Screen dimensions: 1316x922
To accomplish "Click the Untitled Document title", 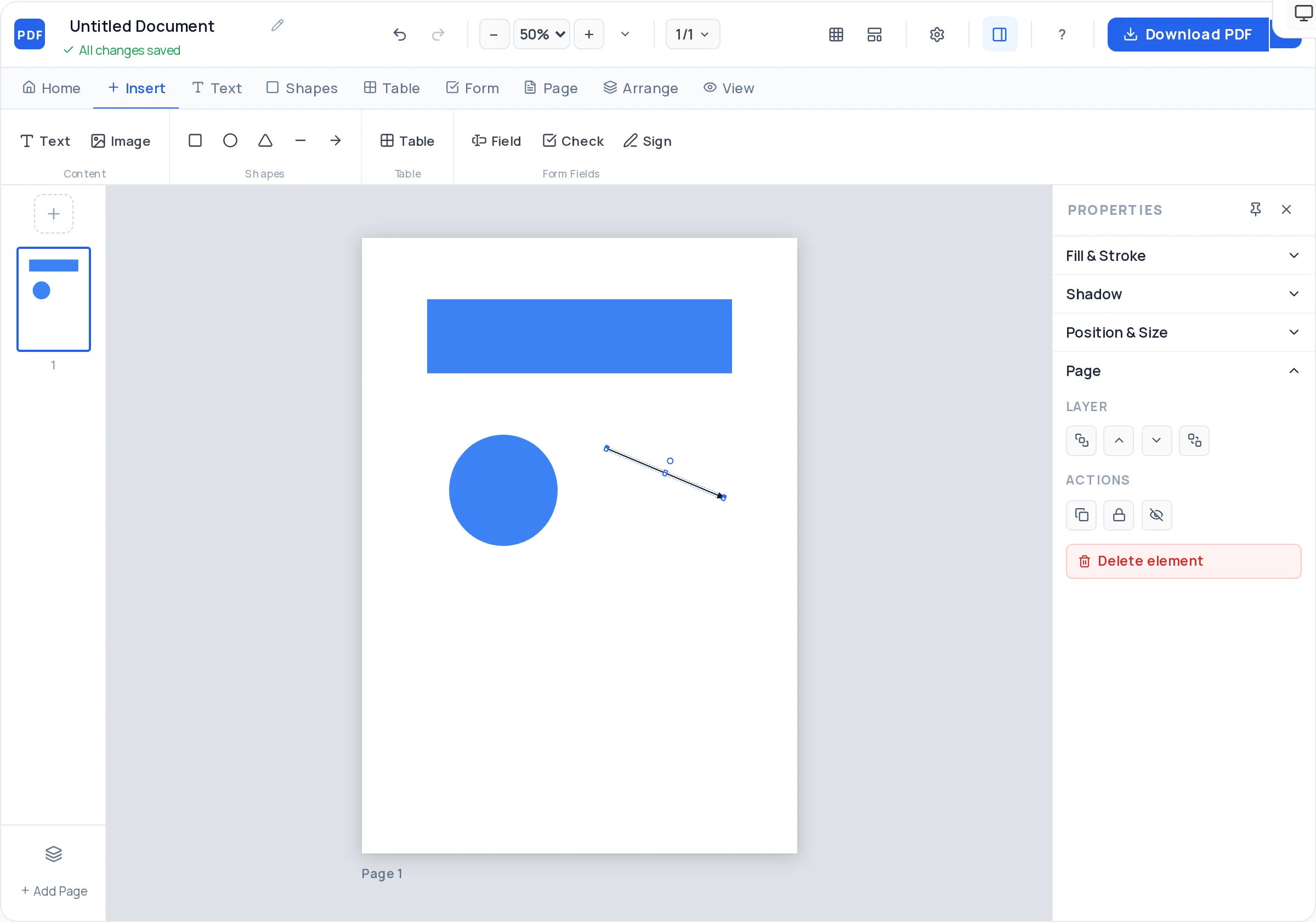I will (x=141, y=26).
